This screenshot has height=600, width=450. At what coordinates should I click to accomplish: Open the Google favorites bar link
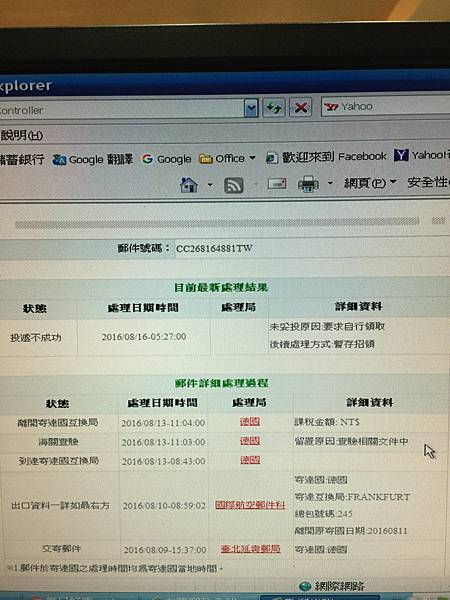tap(166, 159)
